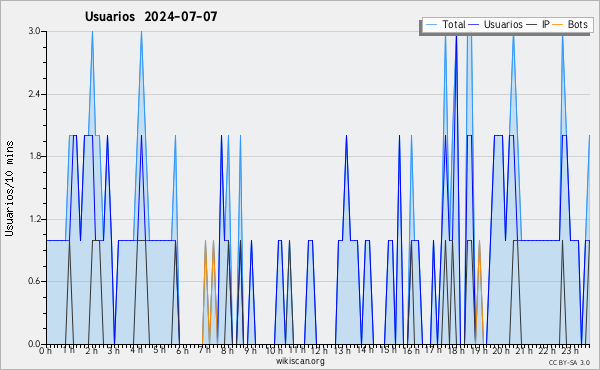Click the 3.0 y-axis value
600x370 pixels.
[x=34, y=31]
